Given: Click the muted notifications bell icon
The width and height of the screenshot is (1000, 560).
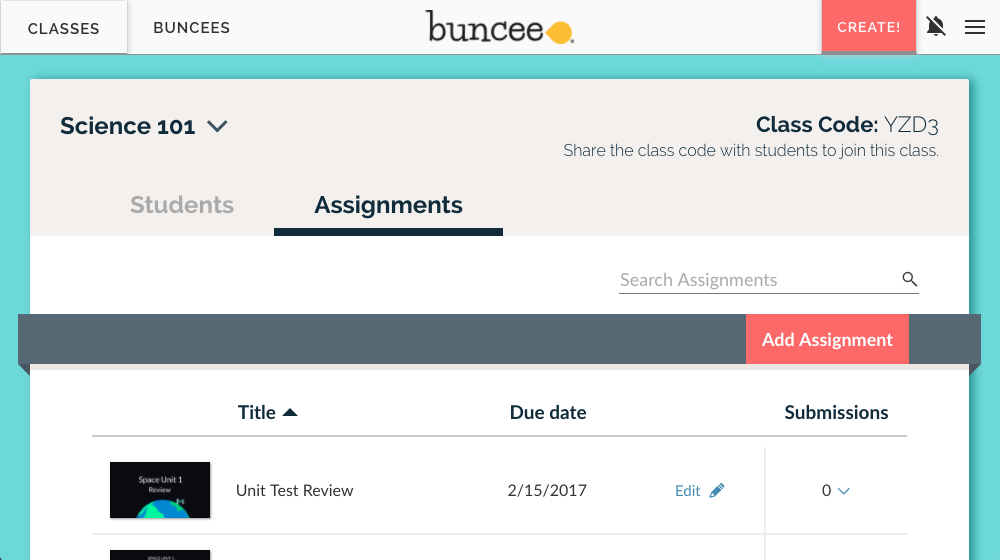Looking at the screenshot, I should (x=936, y=27).
